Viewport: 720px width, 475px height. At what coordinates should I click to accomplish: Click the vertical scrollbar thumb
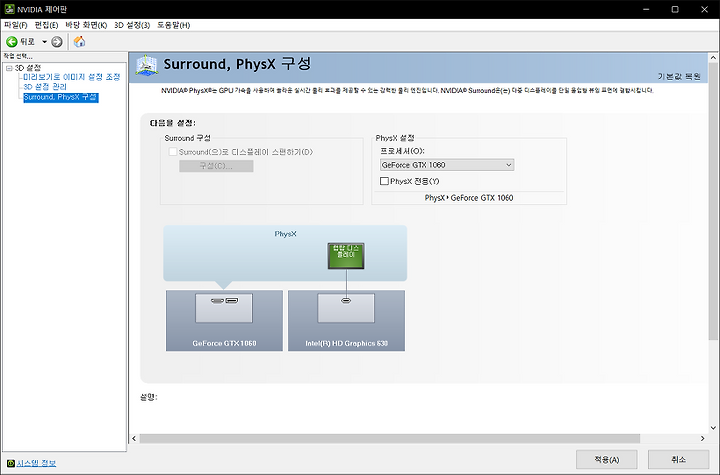[x=713, y=201]
